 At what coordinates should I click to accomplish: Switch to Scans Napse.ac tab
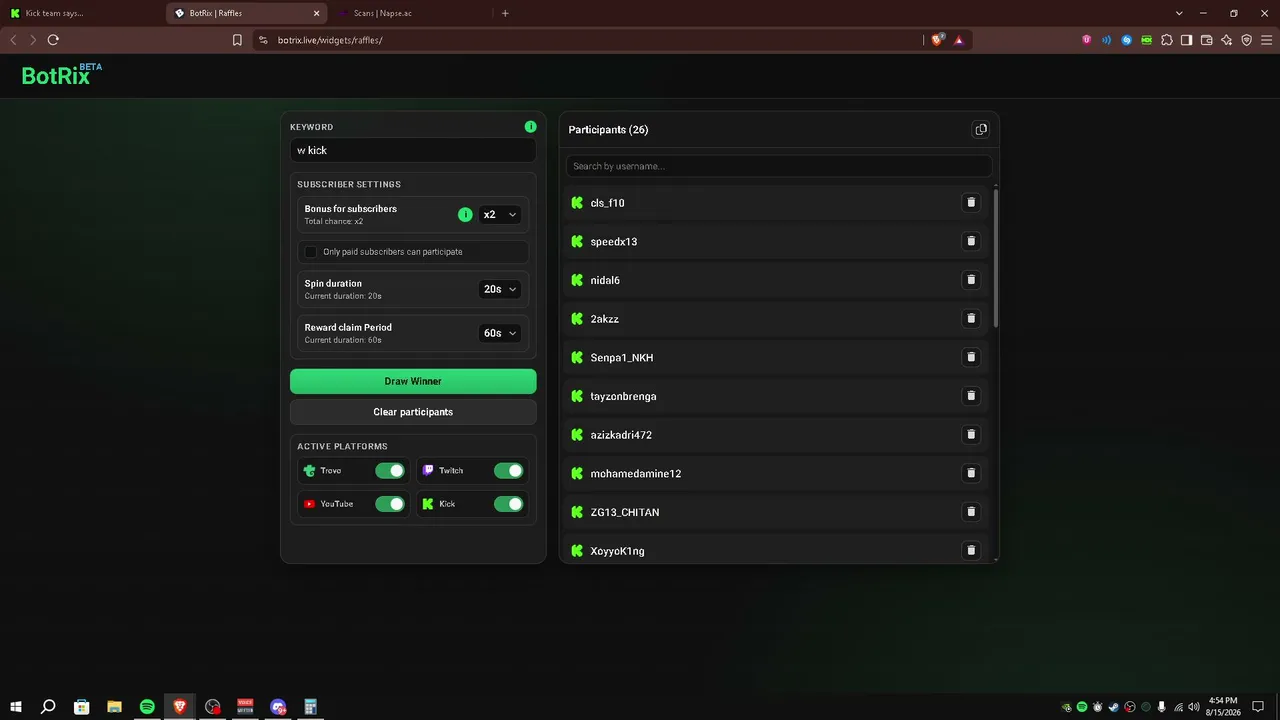410,13
